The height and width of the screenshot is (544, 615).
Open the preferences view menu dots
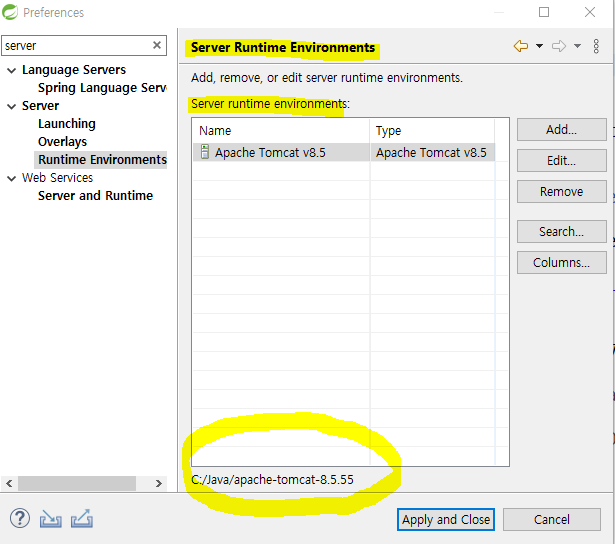(x=596, y=46)
